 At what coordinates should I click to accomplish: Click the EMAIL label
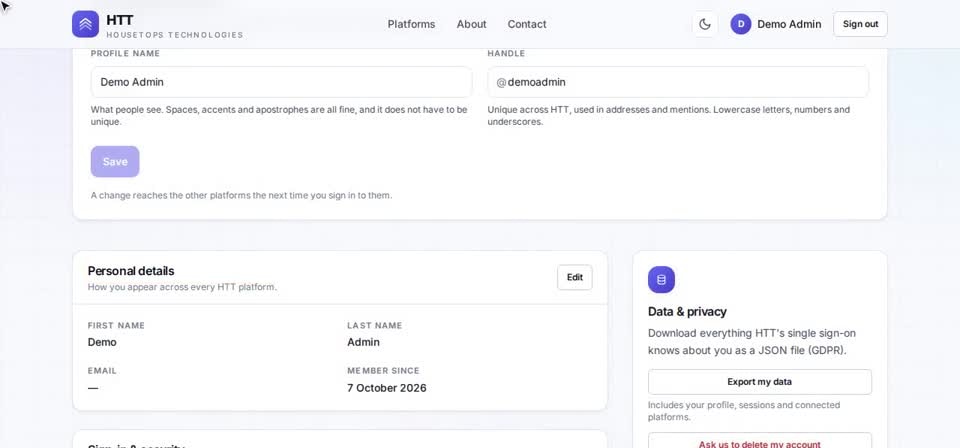[x=102, y=371]
